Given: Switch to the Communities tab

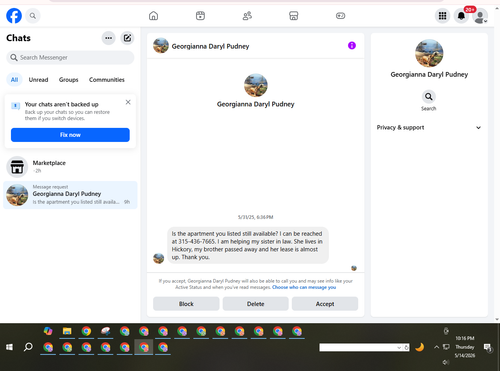Looking at the screenshot, I should [107, 80].
